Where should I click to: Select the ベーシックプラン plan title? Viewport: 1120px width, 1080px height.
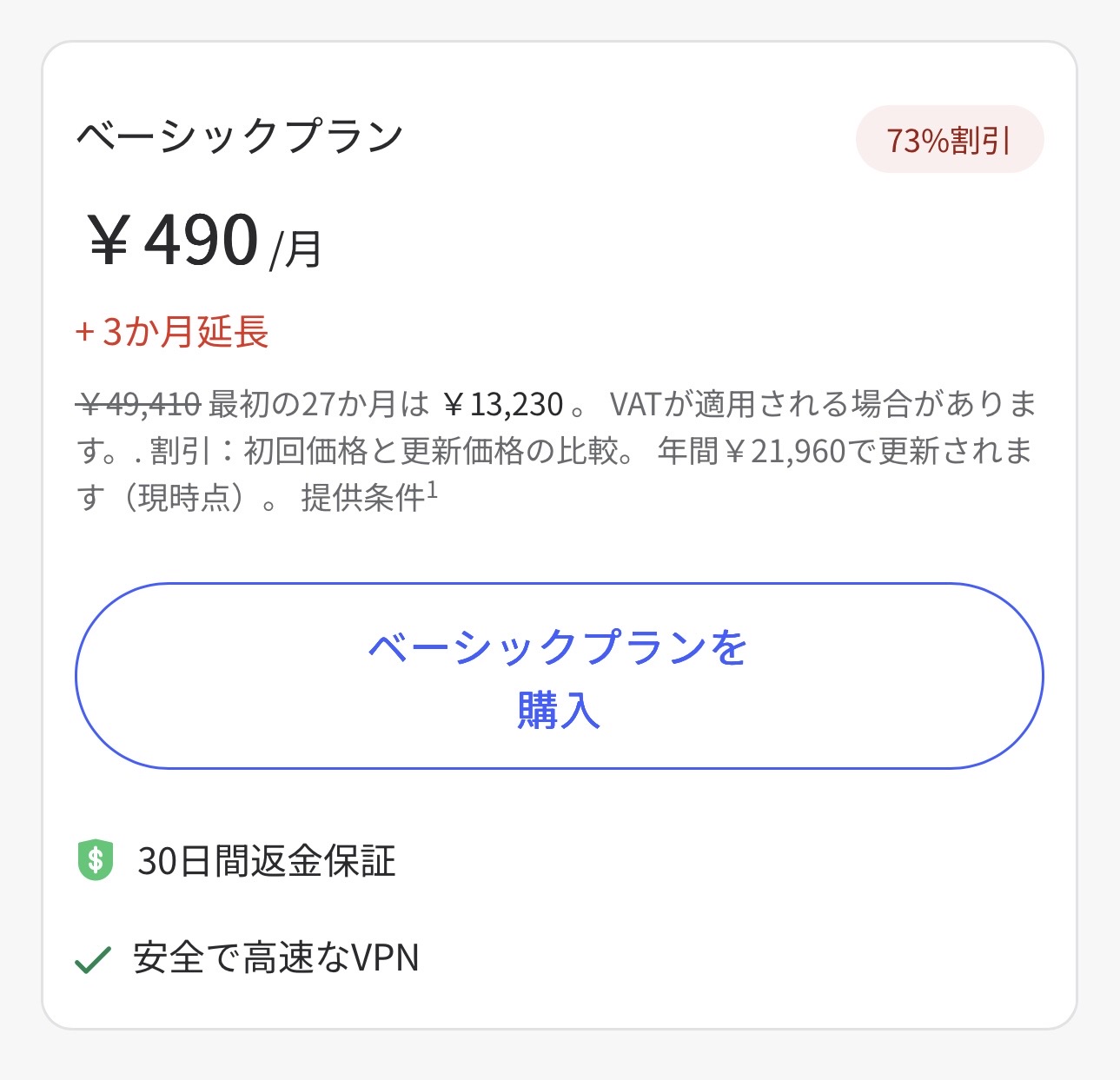pyautogui.click(x=240, y=136)
